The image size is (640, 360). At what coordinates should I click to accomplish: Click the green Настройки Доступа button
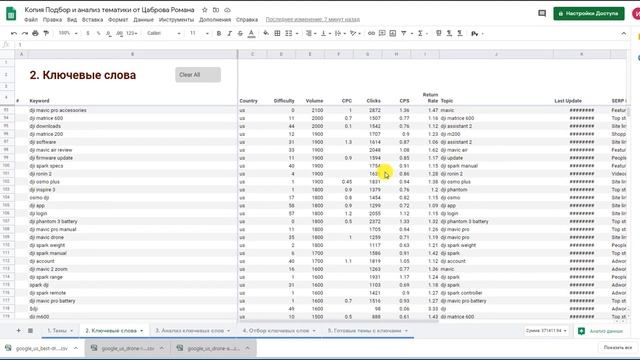tap(589, 13)
